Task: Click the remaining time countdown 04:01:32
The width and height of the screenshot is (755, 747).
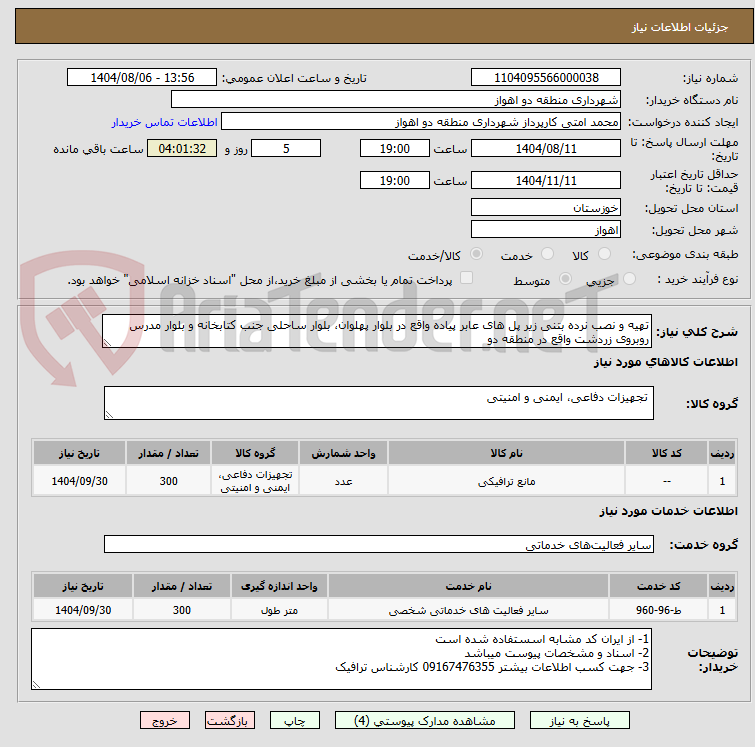Action: (182, 148)
